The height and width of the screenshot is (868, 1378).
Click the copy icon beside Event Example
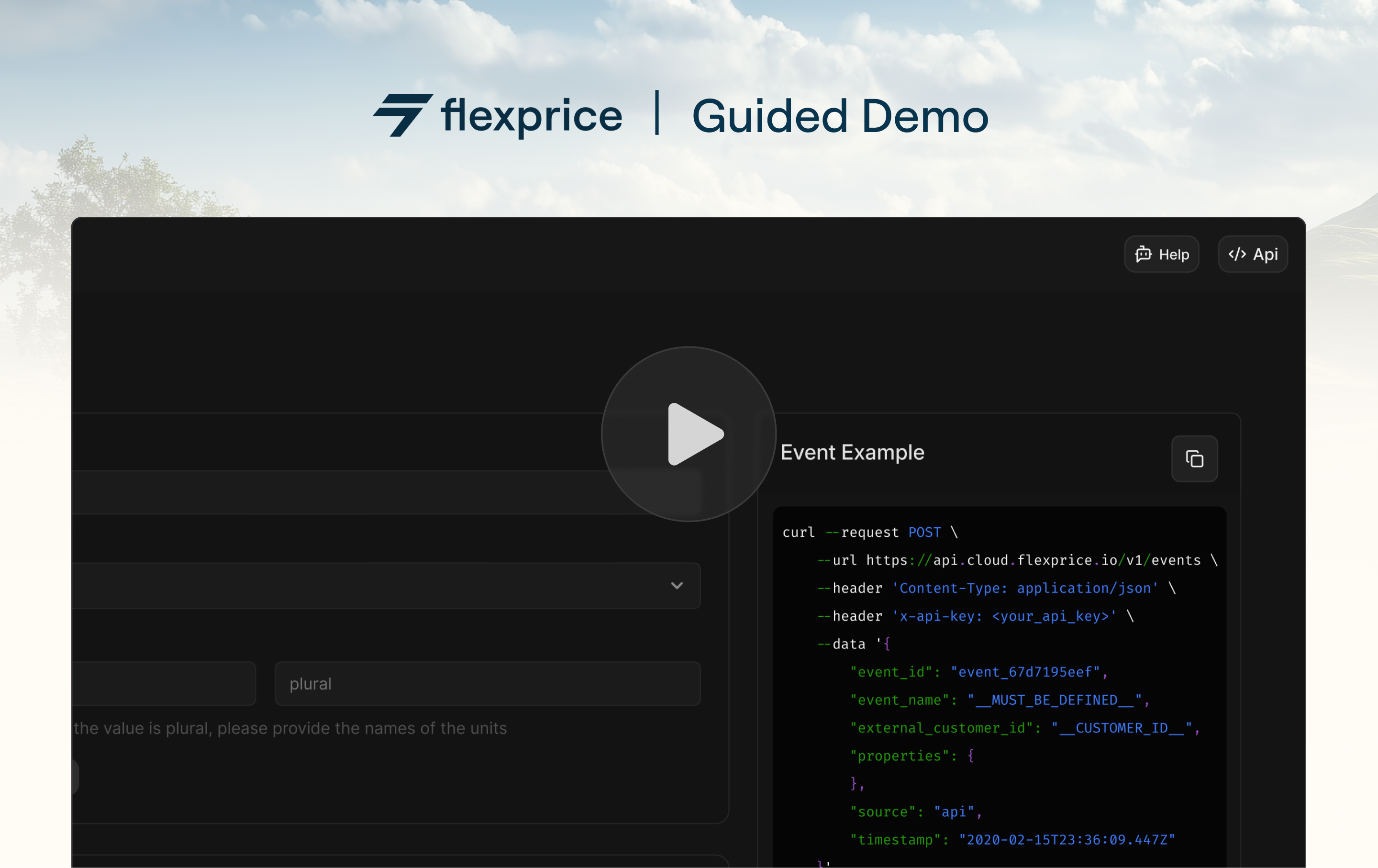1195,459
